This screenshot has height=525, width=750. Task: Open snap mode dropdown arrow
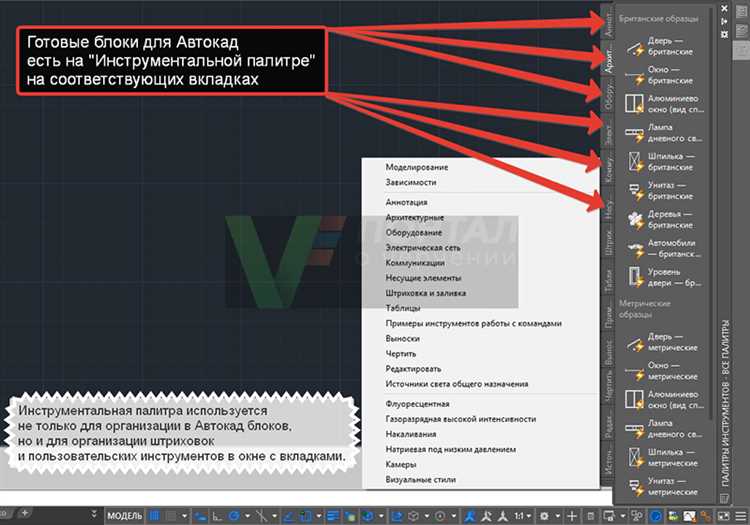(184, 516)
